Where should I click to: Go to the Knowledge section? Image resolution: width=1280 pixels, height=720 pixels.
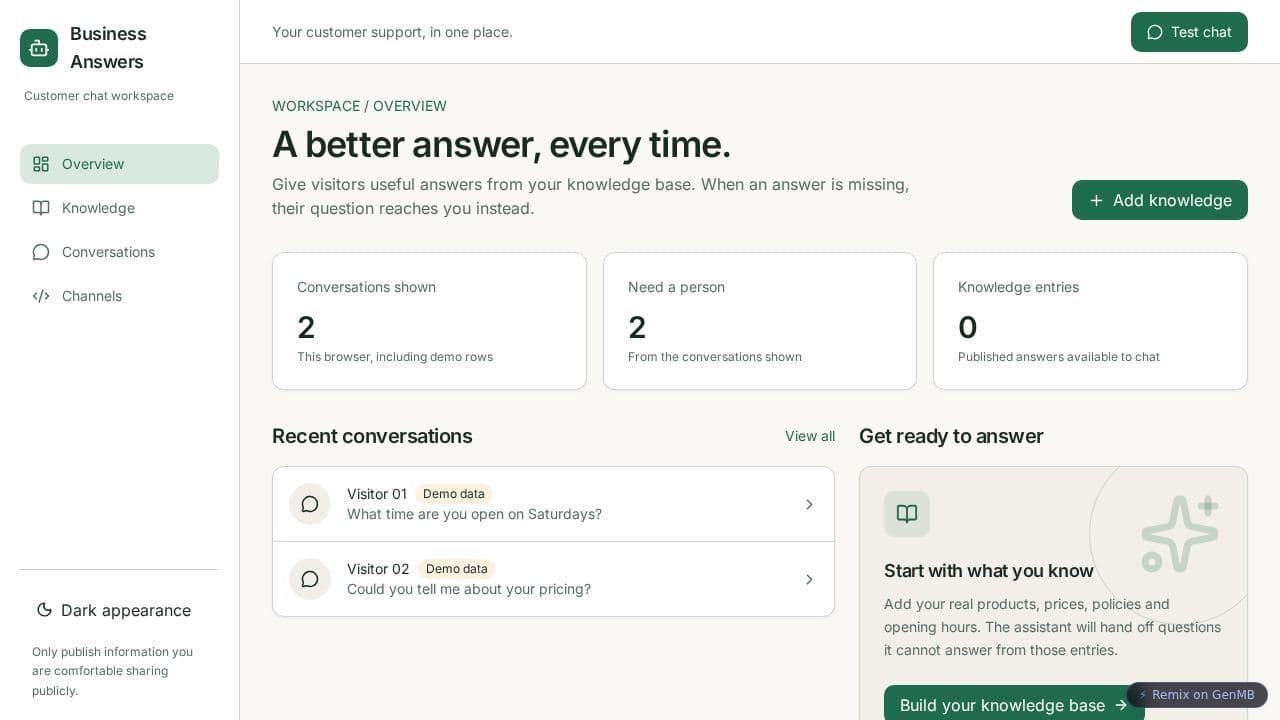pyautogui.click(x=119, y=208)
